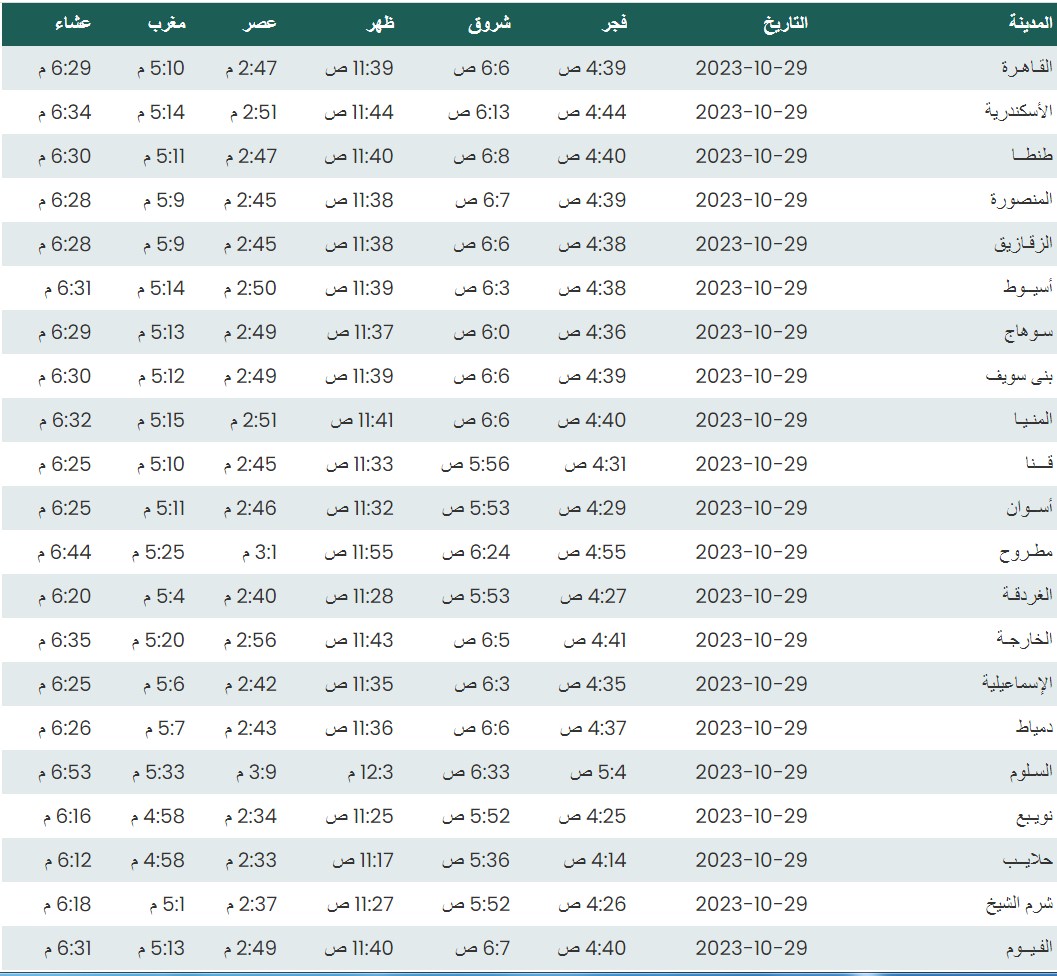Click the شروق column header
The width and height of the screenshot is (1057, 976).
[x=489, y=24]
